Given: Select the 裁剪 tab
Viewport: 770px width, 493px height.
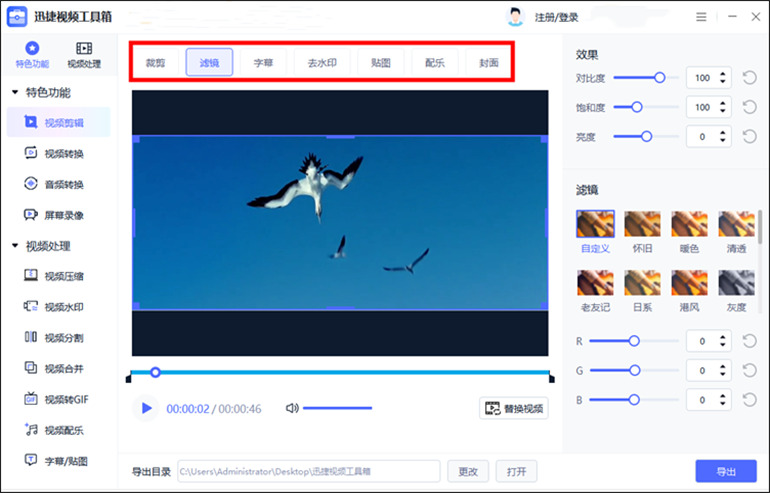Looking at the screenshot, I should pyautogui.click(x=156, y=62).
